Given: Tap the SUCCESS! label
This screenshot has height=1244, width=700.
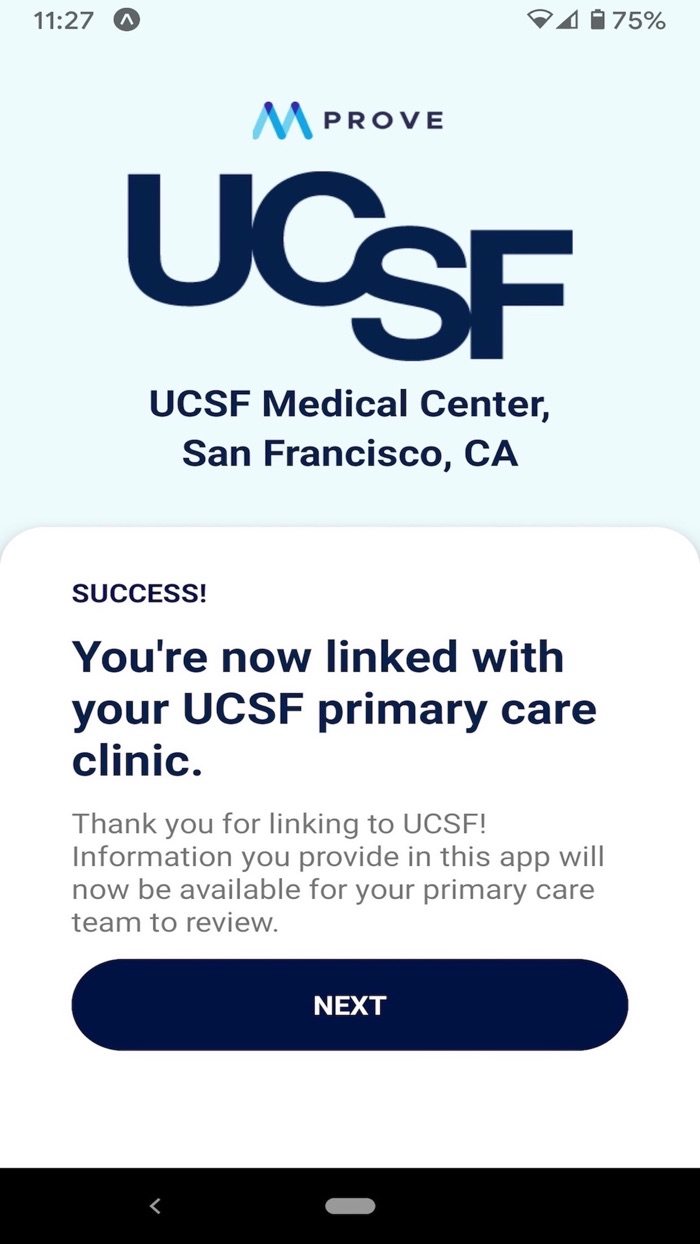Looking at the screenshot, I should tap(139, 593).
